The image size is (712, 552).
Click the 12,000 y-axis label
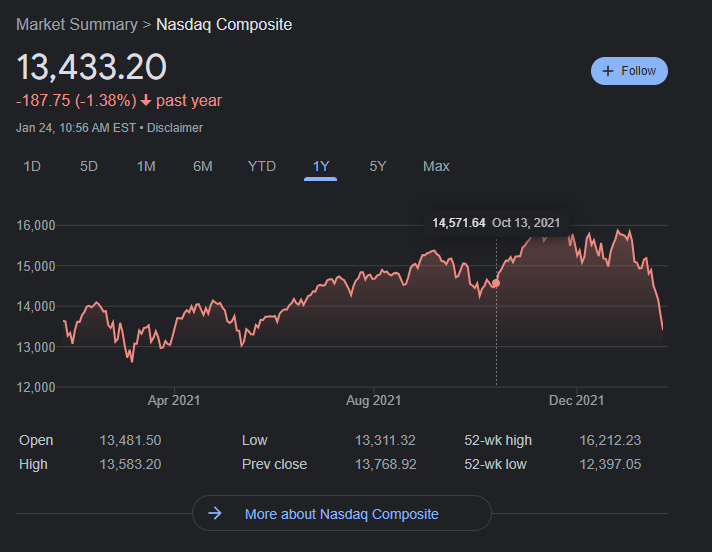click(36, 387)
